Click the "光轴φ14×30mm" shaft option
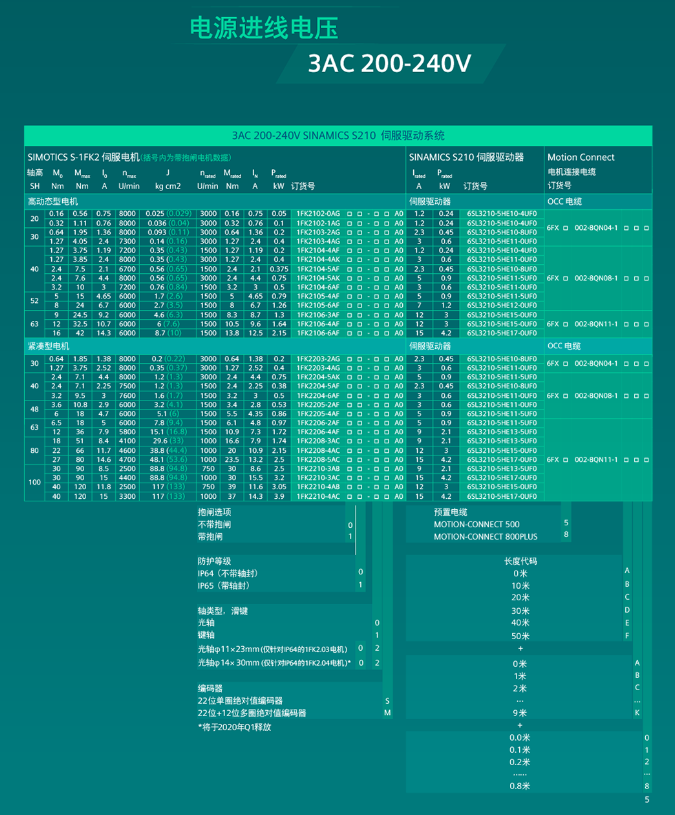The width and height of the screenshot is (675, 815). (x=274, y=663)
